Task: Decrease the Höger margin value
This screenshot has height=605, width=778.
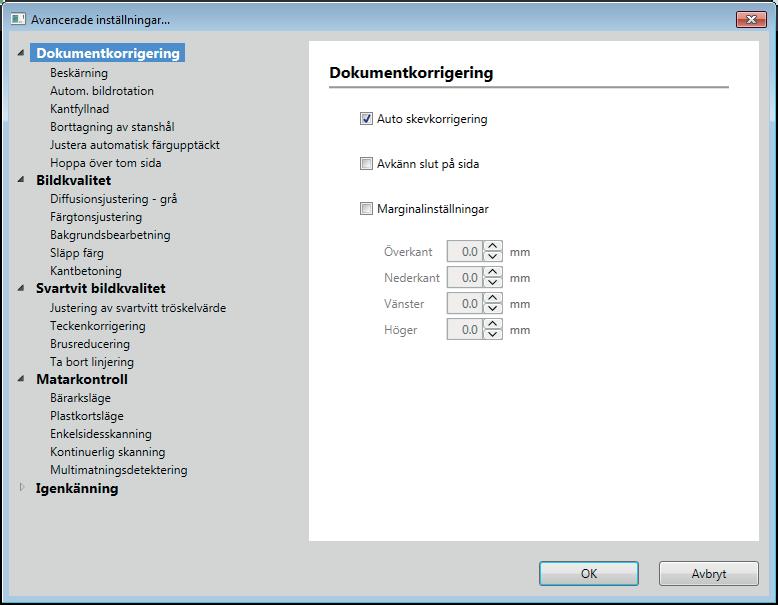Action: (x=492, y=334)
